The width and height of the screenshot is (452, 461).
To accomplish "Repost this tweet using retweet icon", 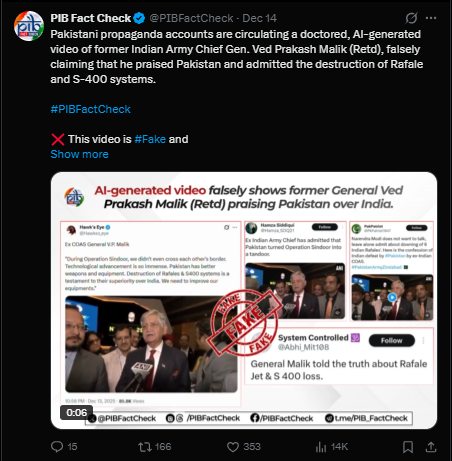I will pos(145,447).
